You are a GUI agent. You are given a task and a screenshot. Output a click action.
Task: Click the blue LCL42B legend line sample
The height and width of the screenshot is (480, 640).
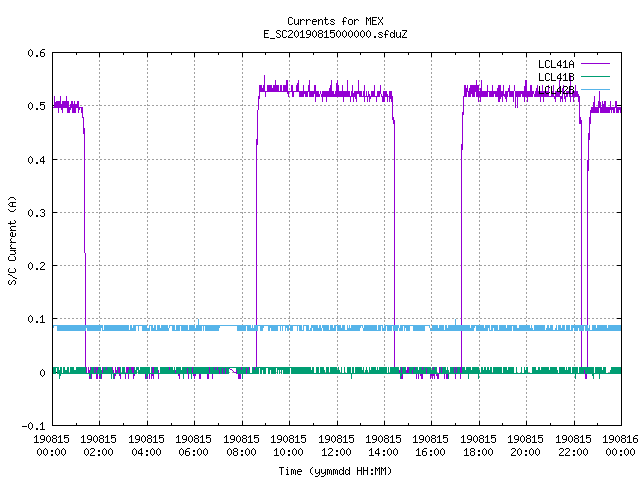pyautogui.click(x=595, y=89)
